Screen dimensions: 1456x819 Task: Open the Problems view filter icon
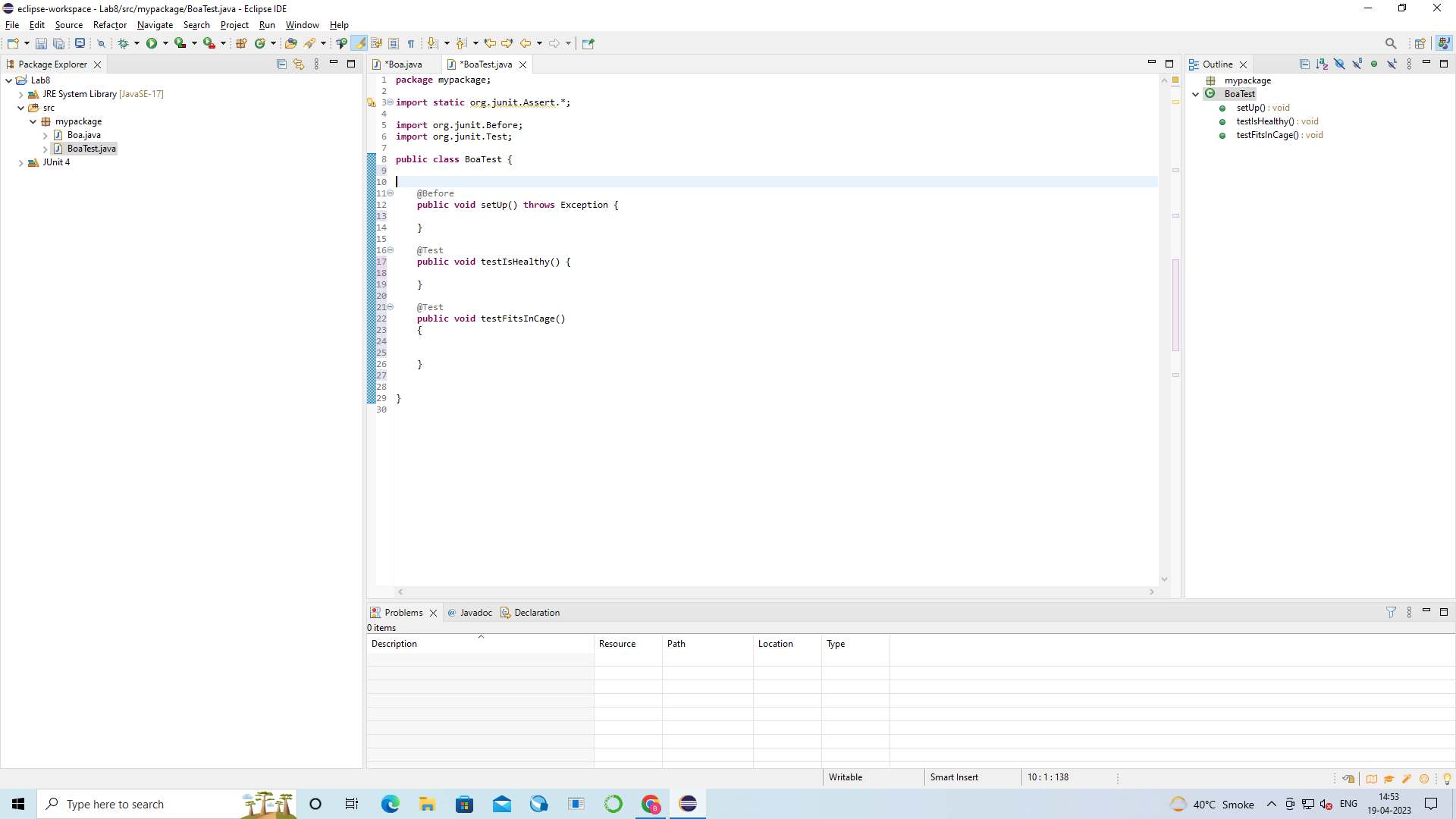click(1391, 613)
